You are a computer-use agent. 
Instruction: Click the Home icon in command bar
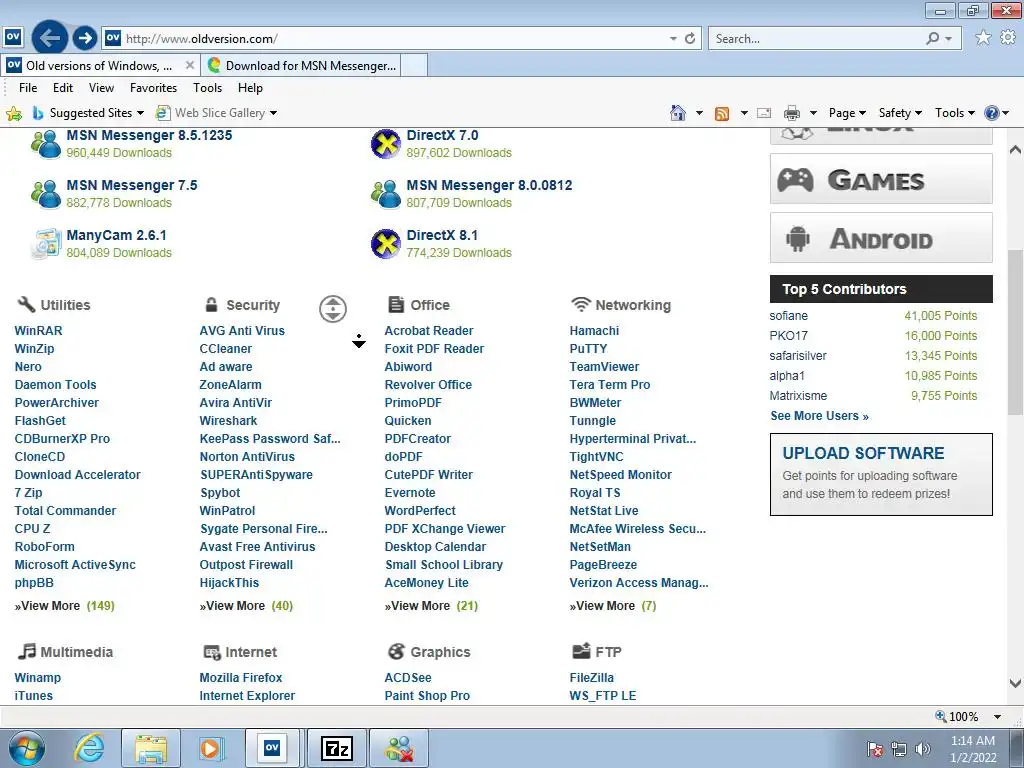coord(678,113)
